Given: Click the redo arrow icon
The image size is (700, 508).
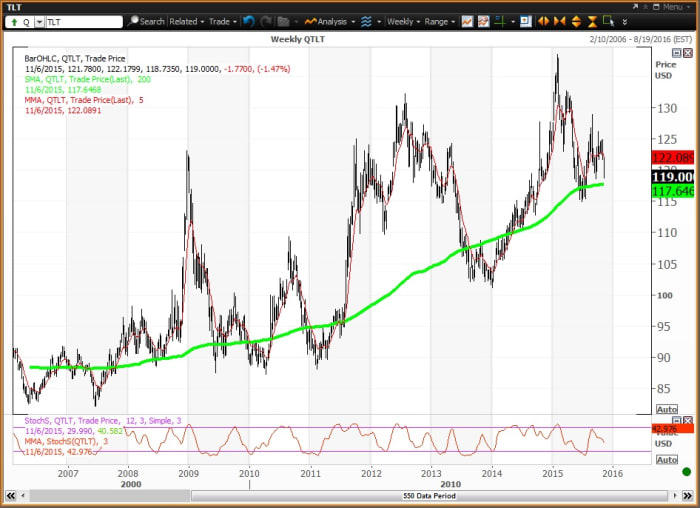Looking at the screenshot, I should pos(264,20).
